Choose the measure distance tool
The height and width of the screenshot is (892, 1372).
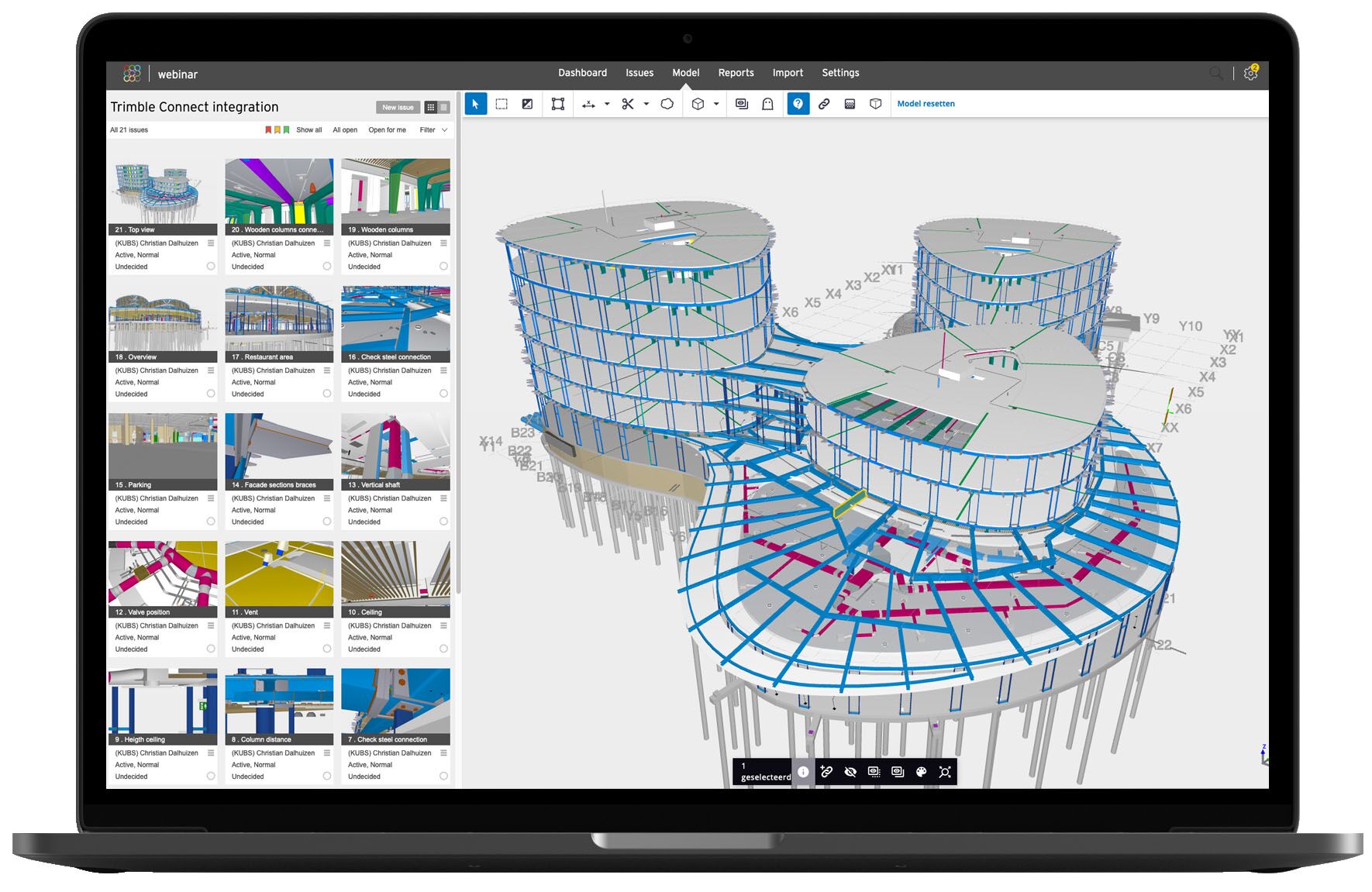[x=588, y=104]
